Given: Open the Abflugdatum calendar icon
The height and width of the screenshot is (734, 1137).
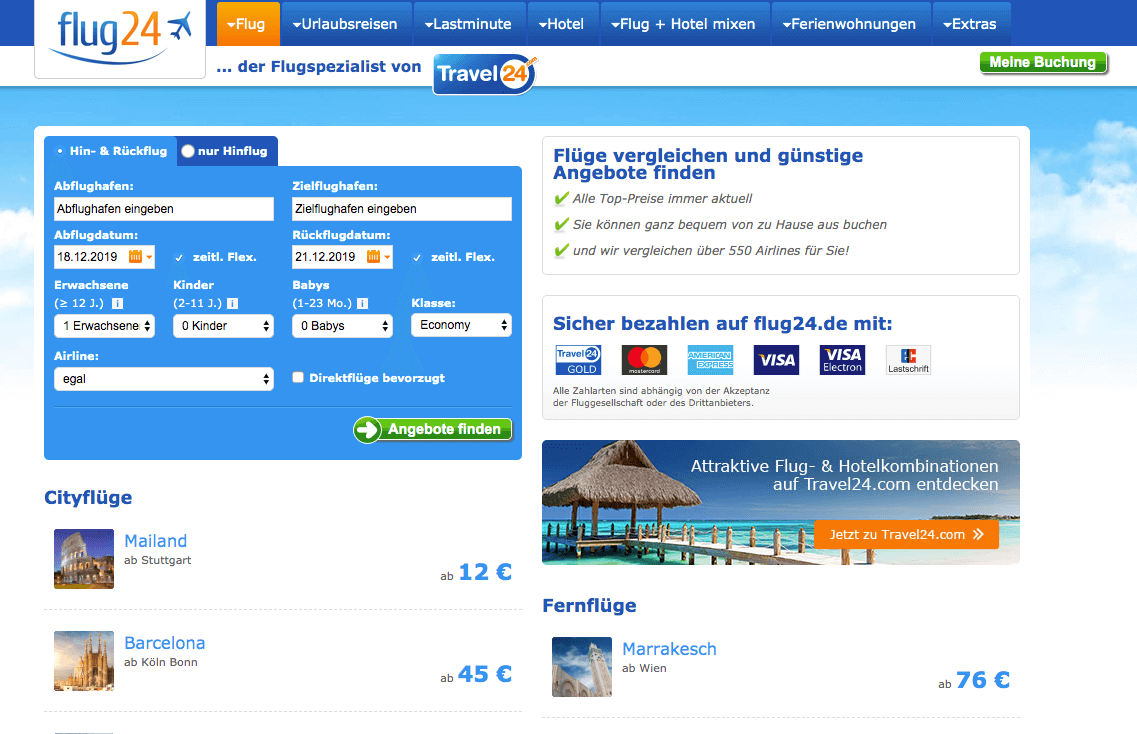Looking at the screenshot, I should pos(135,257).
